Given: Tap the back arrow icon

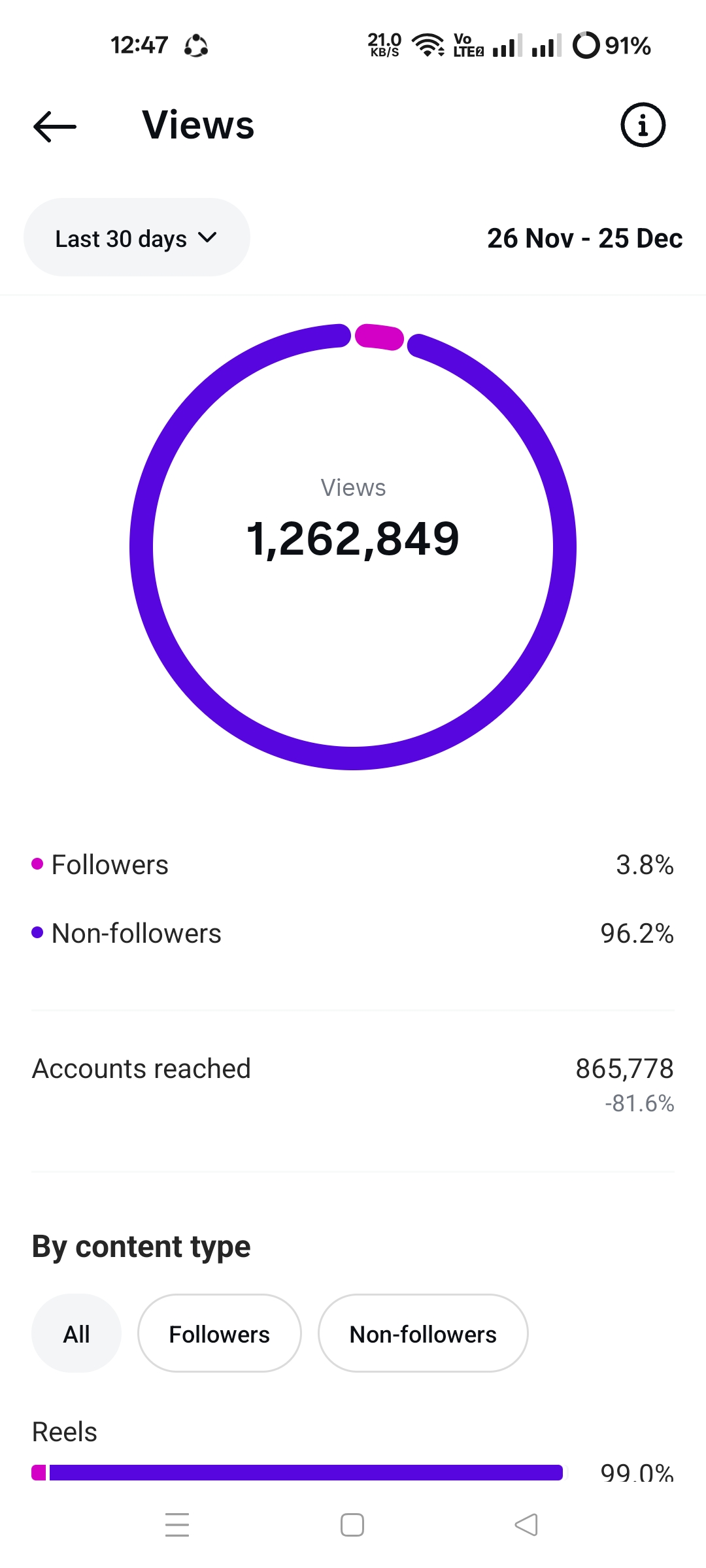Looking at the screenshot, I should 55,126.
